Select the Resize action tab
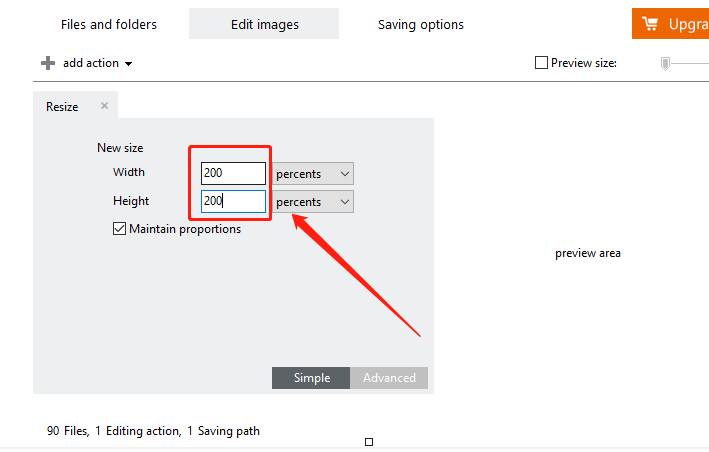This screenshot has height=452, width=709. [62, 107]
